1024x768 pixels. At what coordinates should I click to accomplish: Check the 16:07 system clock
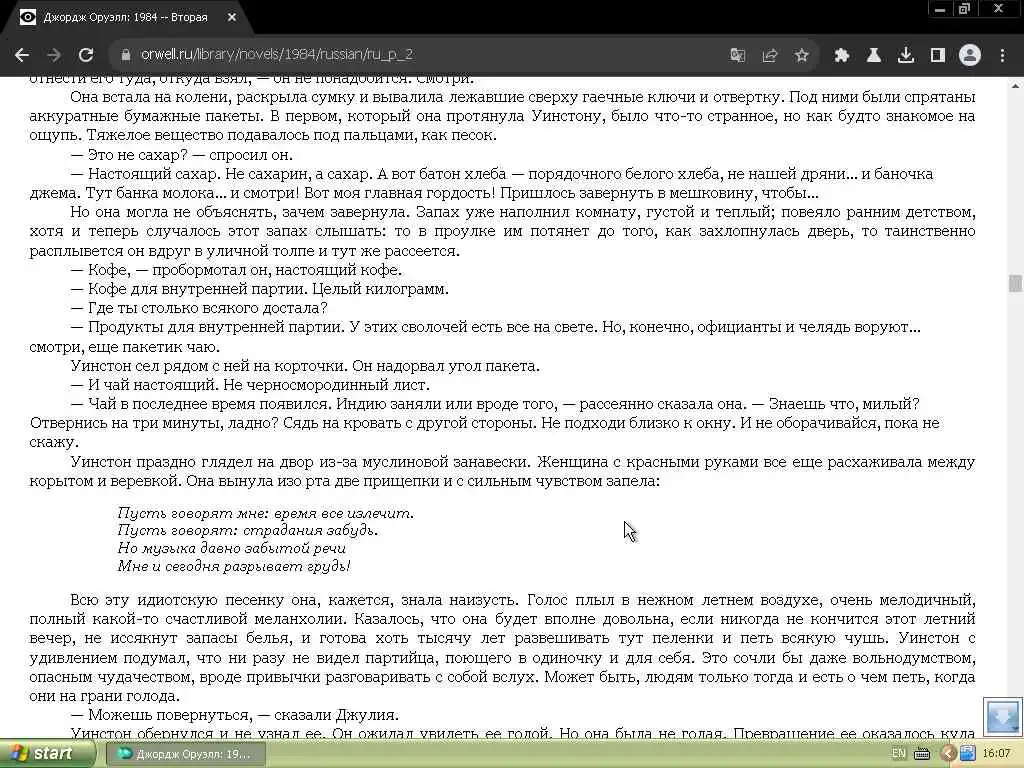[x=997, y=754]
